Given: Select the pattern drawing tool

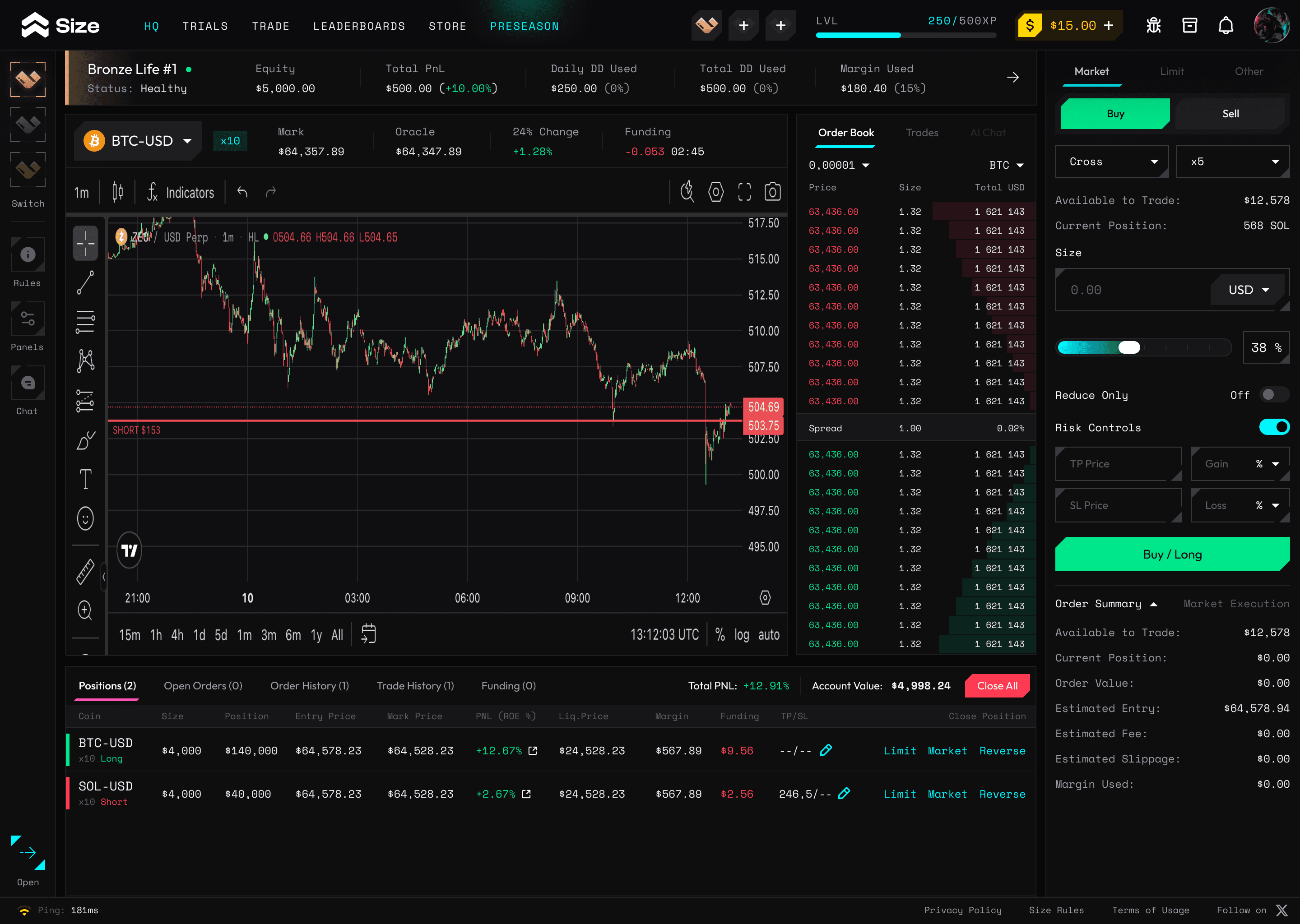Looking at the screenshot, I should pos(85,361).
